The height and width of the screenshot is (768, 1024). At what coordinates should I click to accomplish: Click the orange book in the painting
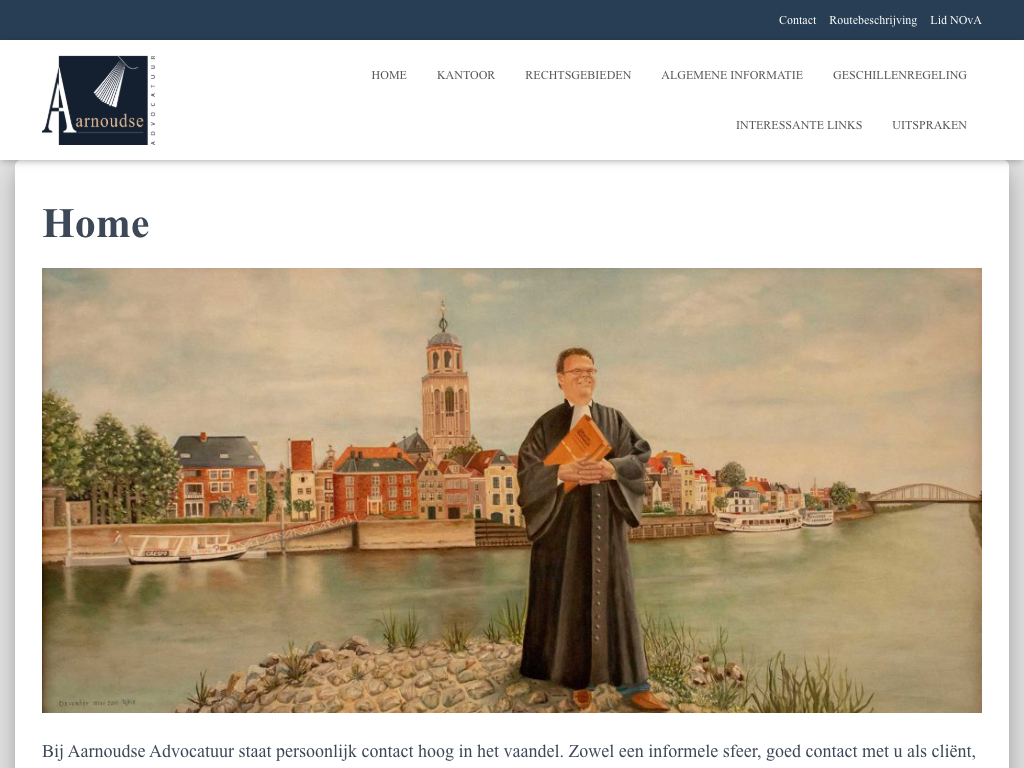pyautogui.click(x=577, y=449)
